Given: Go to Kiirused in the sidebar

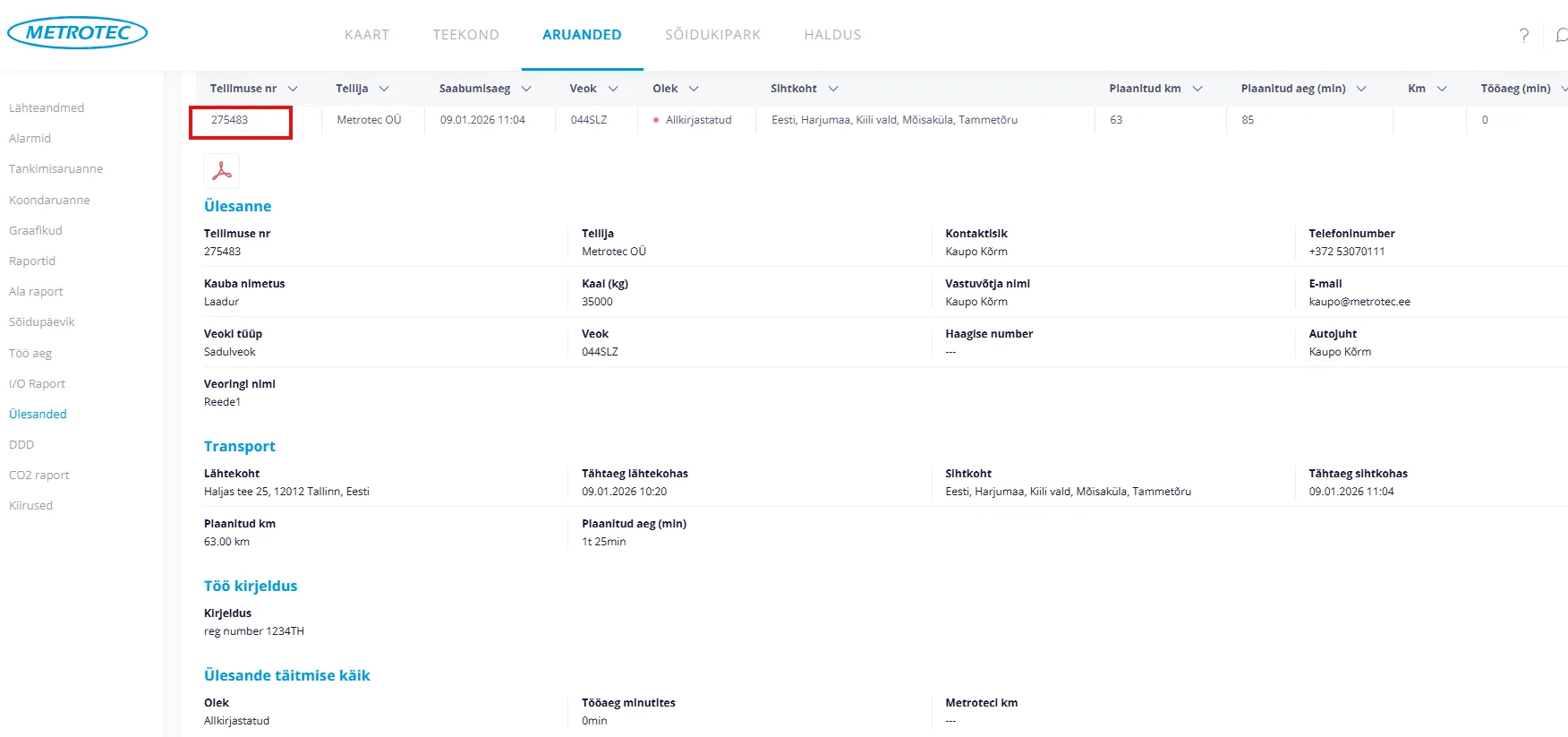Looking at the screenshot, I should [31, 505].
